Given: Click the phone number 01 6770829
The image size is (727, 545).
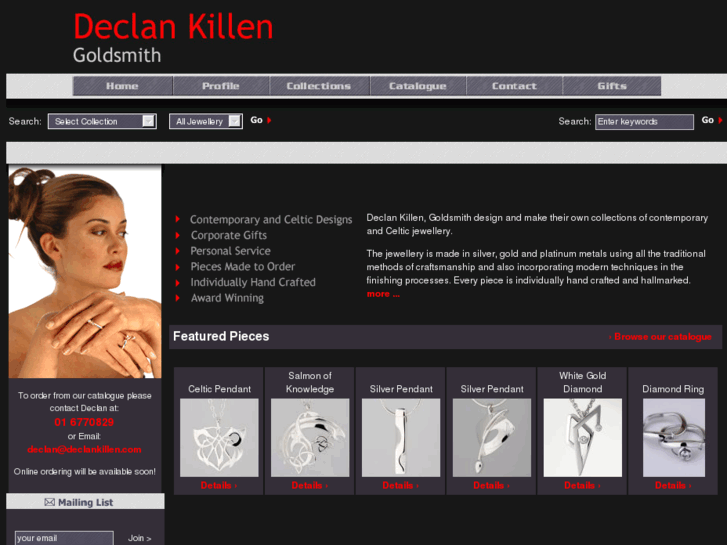Looking at the screenshot, I should pyautogui.click(x=84, y=422).
